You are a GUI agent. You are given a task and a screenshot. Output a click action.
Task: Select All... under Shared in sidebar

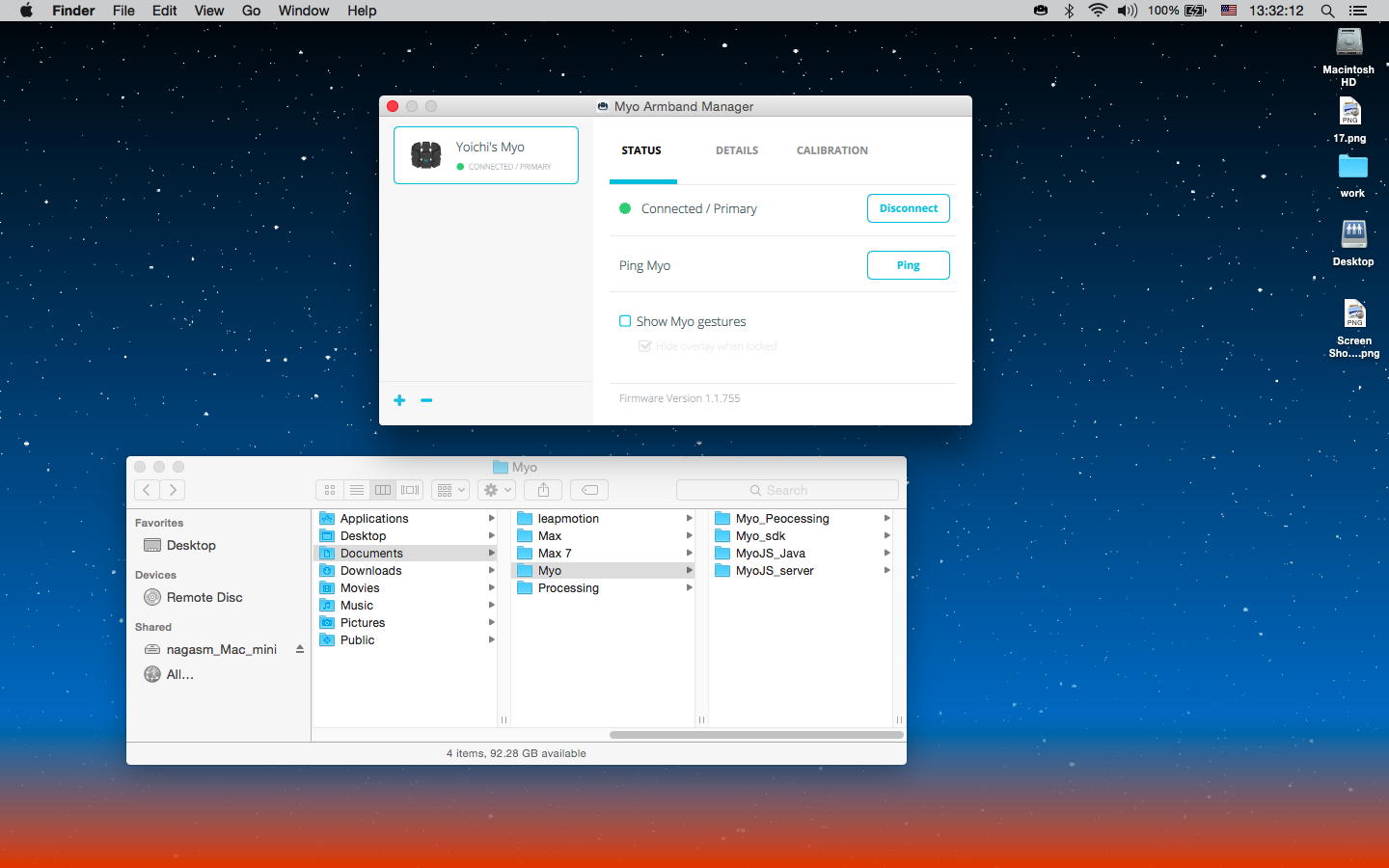tap(169, 674)
